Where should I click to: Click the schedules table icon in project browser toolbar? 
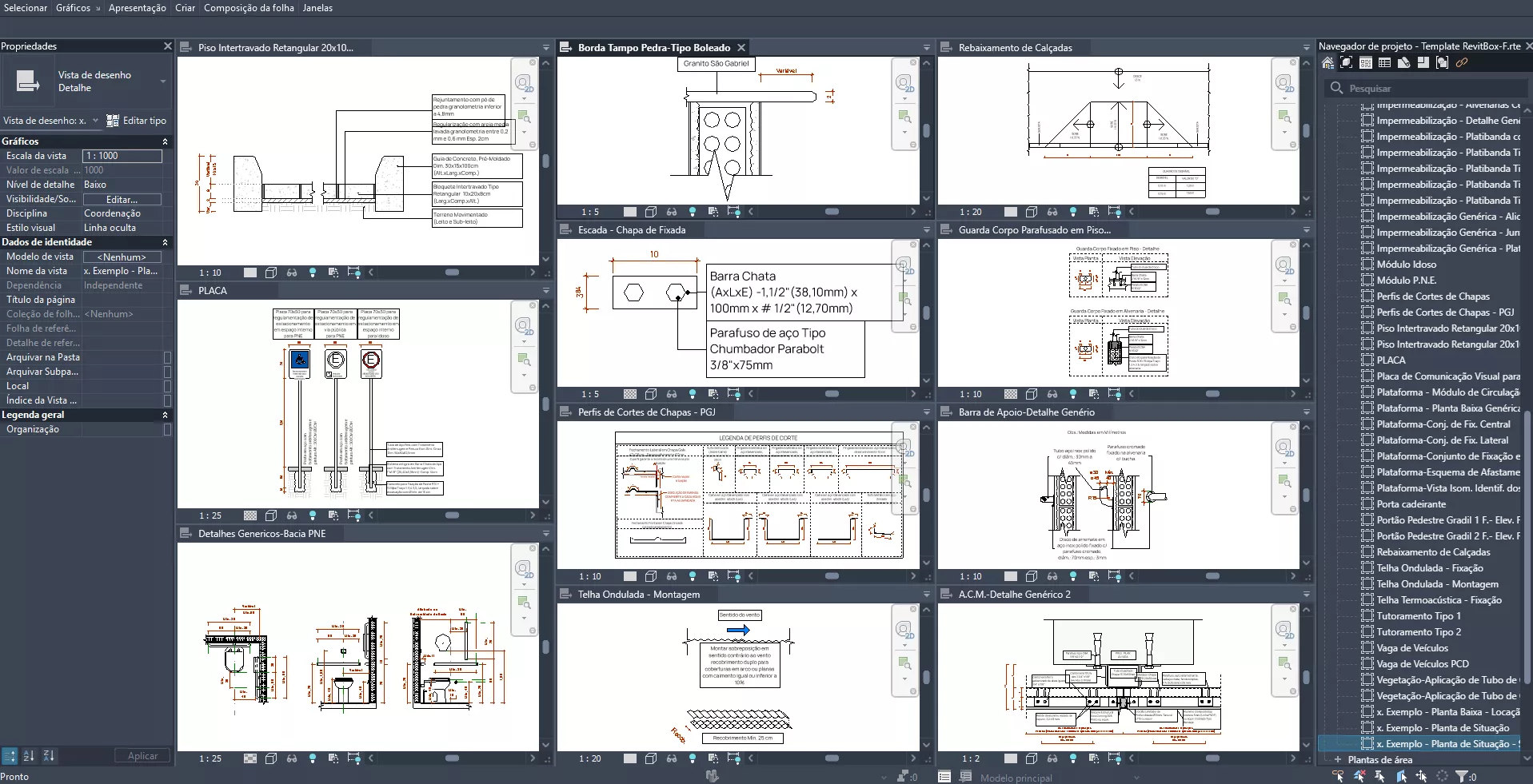pyautogui.click(x=1384, y=63)
